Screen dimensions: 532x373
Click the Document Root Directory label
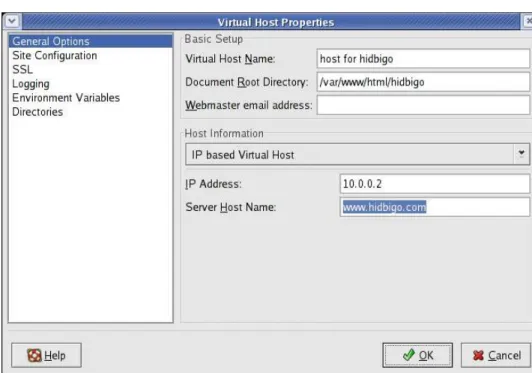(247, 82)
